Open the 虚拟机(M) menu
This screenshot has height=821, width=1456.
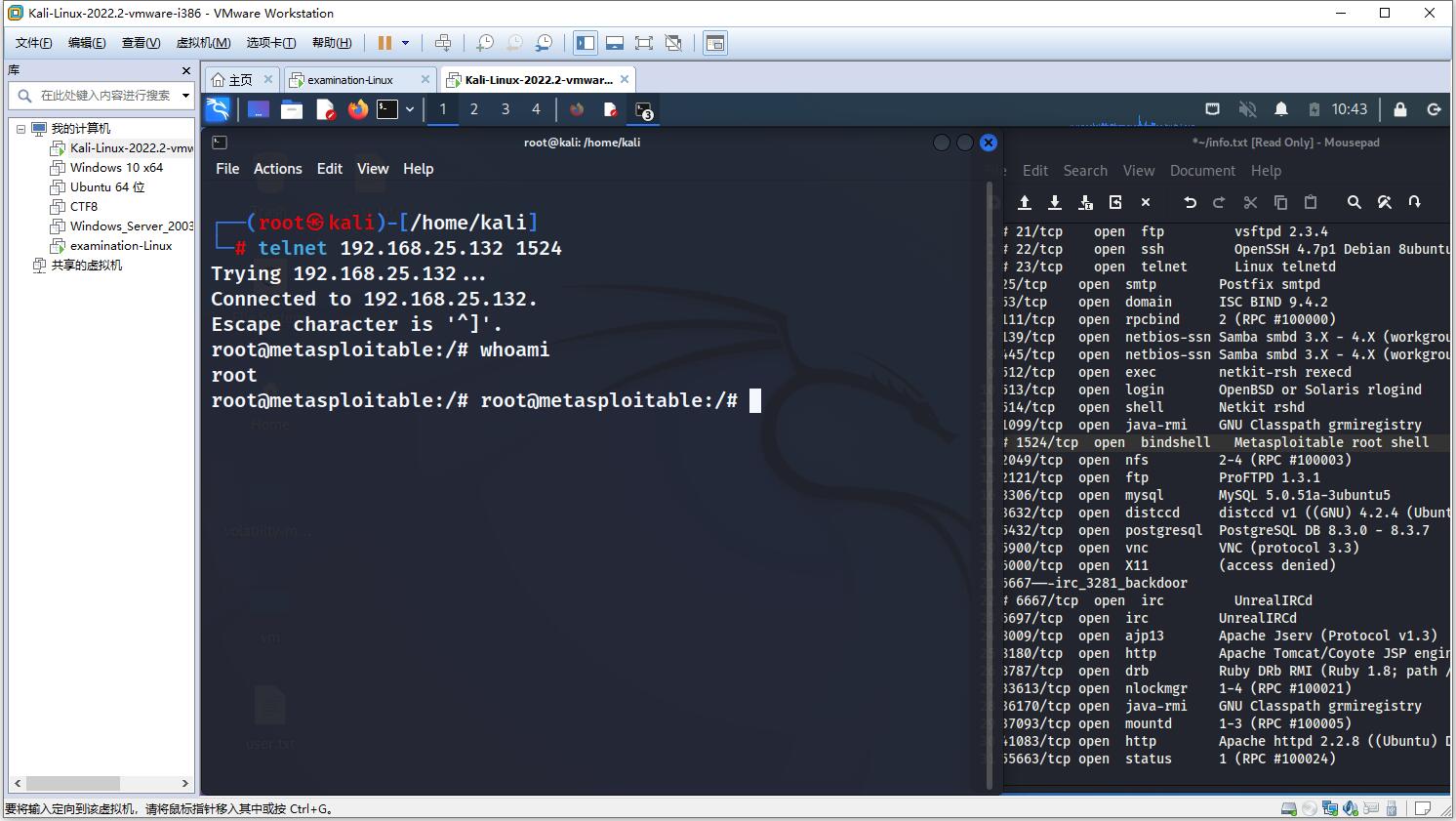(x=203, y=43)
